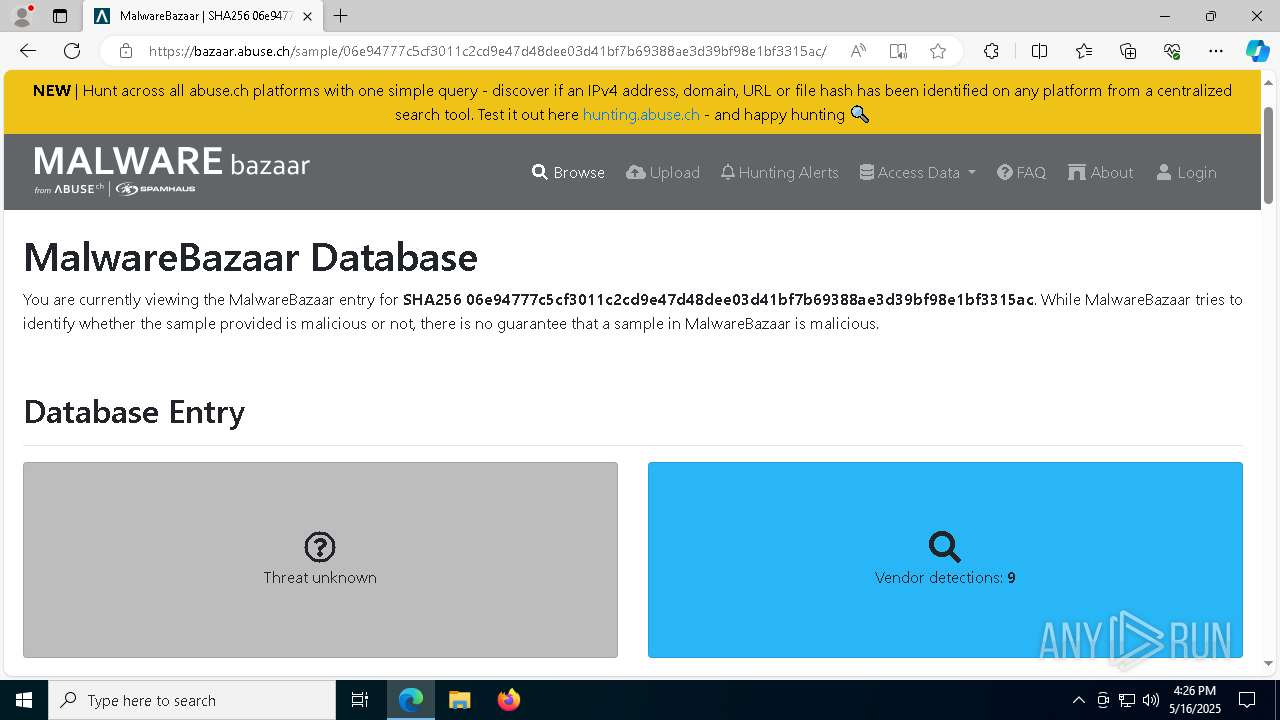The image size is (1280, 720).
Task: Toggle split screen icon
Action: (1039, 51)
